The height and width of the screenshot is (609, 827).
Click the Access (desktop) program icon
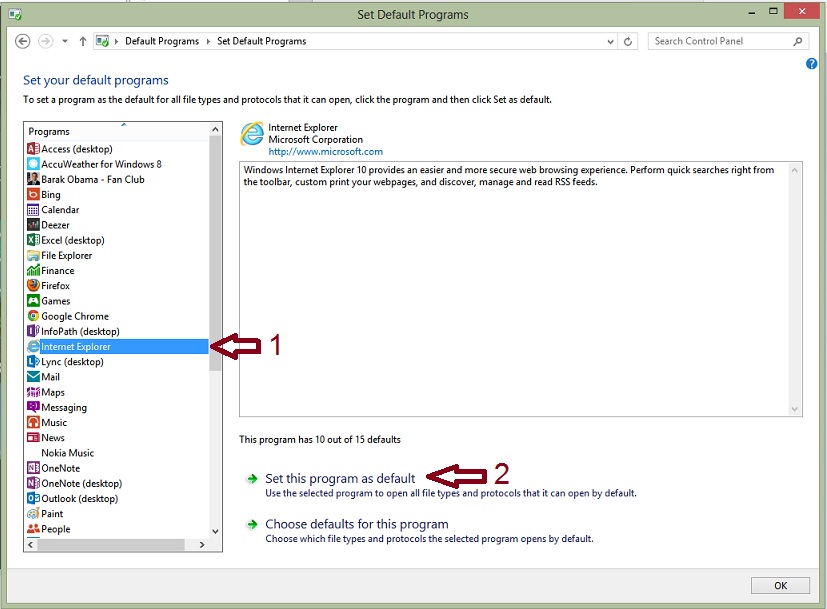[33, 149]
